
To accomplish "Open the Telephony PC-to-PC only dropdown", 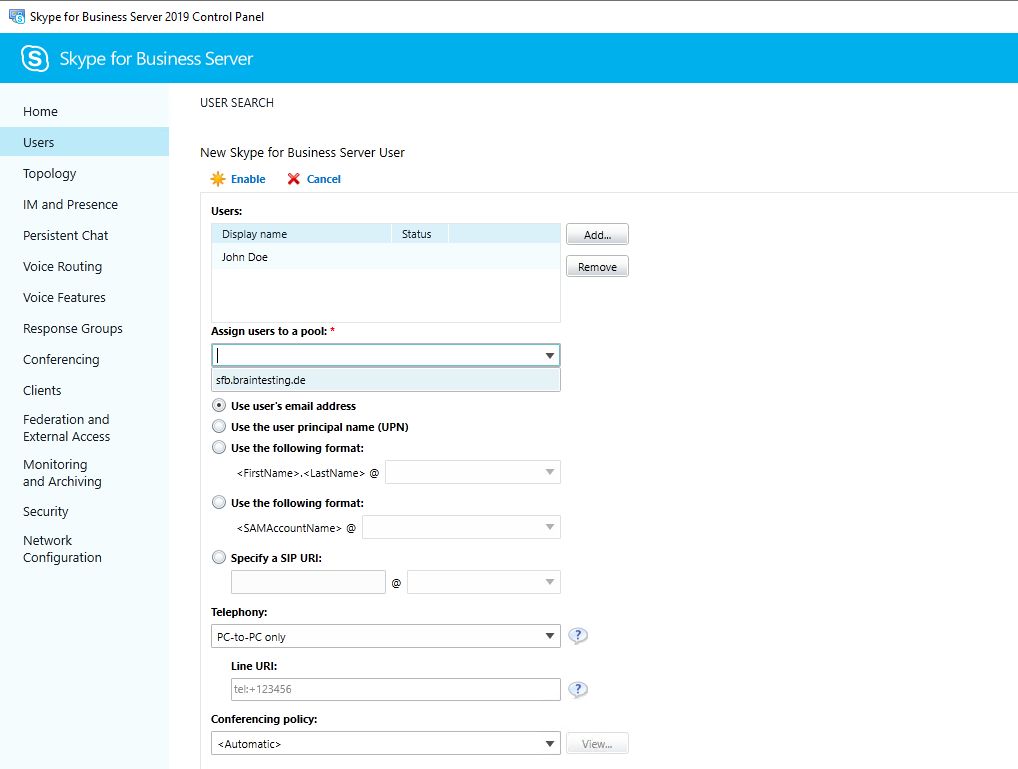I will point(549,637).
